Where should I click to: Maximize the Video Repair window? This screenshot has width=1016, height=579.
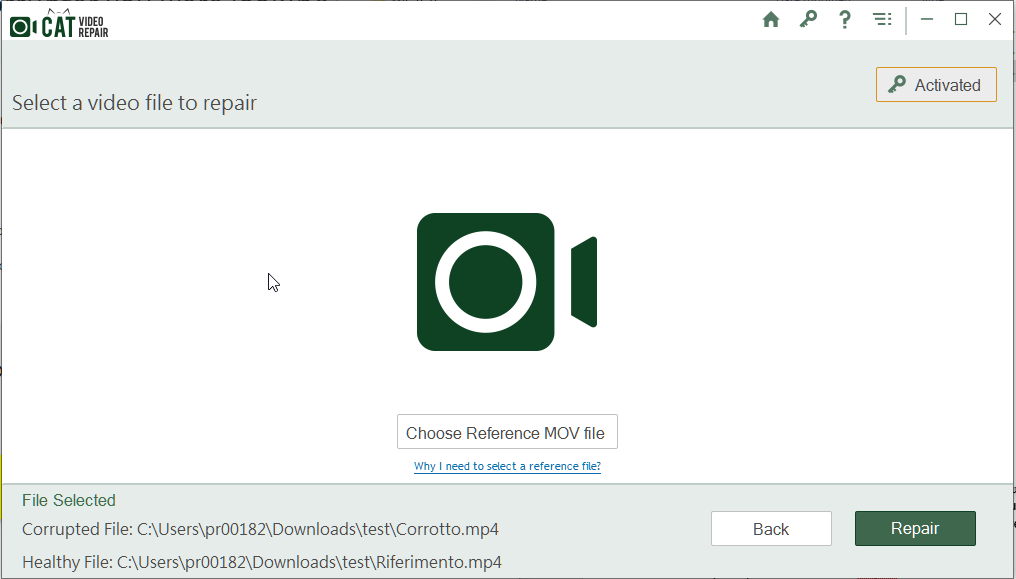[x=961, y=20]
